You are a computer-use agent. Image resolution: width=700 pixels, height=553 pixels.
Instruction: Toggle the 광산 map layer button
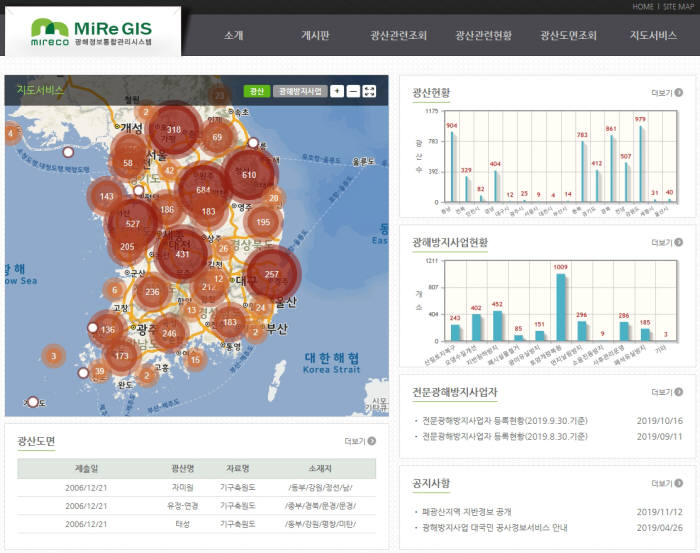coord(257,91)
